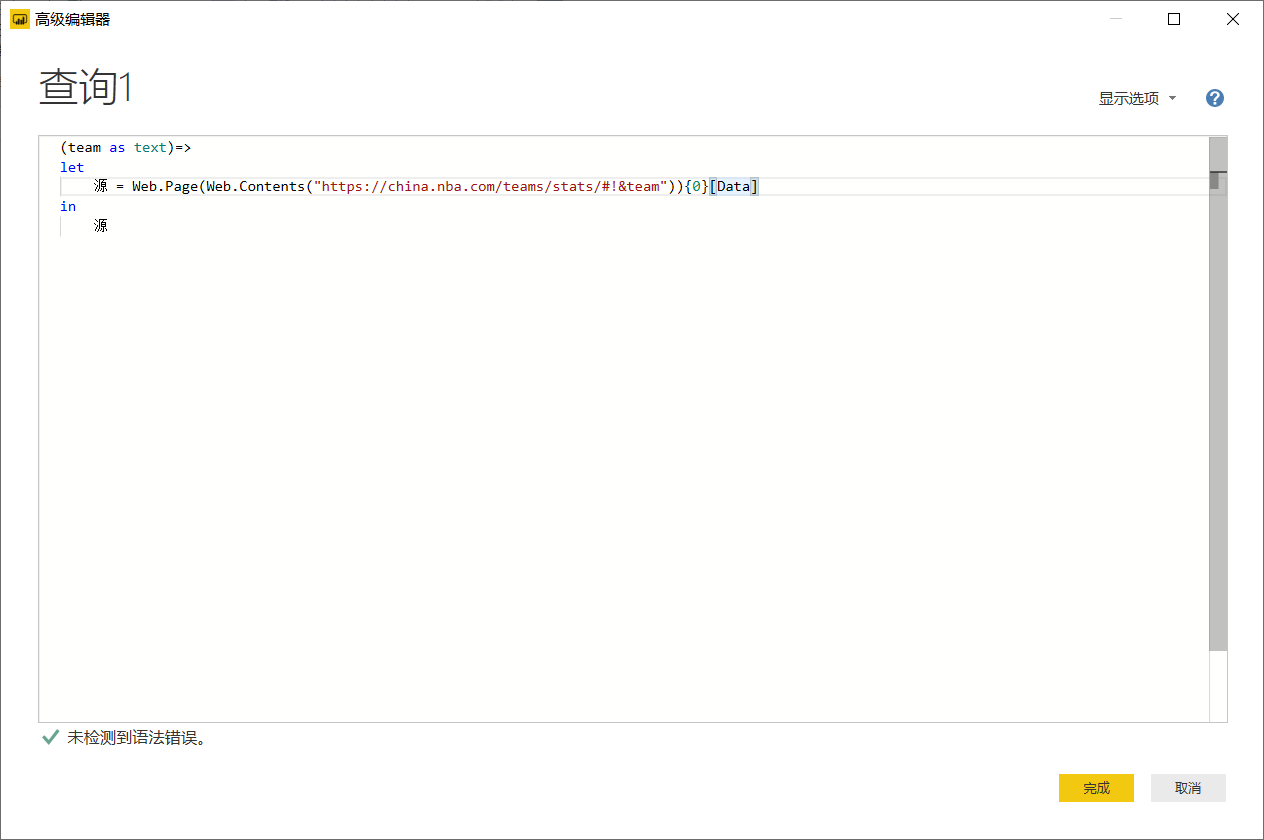Viewport: 1264px width, 840px height.
Task: Click the '(team as text)=>' line
Action: pyautogui.click(x=125, y=148)
